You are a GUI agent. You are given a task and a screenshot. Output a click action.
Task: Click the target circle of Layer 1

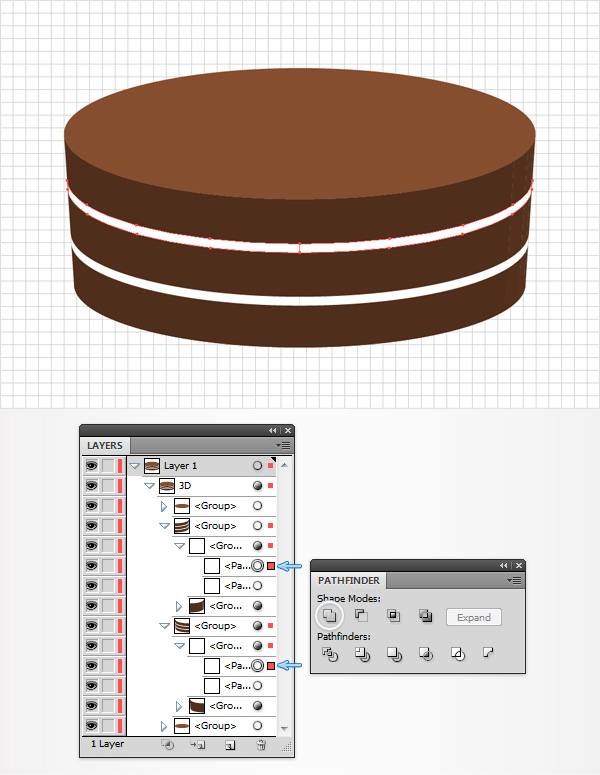click(x=257, y=466)
